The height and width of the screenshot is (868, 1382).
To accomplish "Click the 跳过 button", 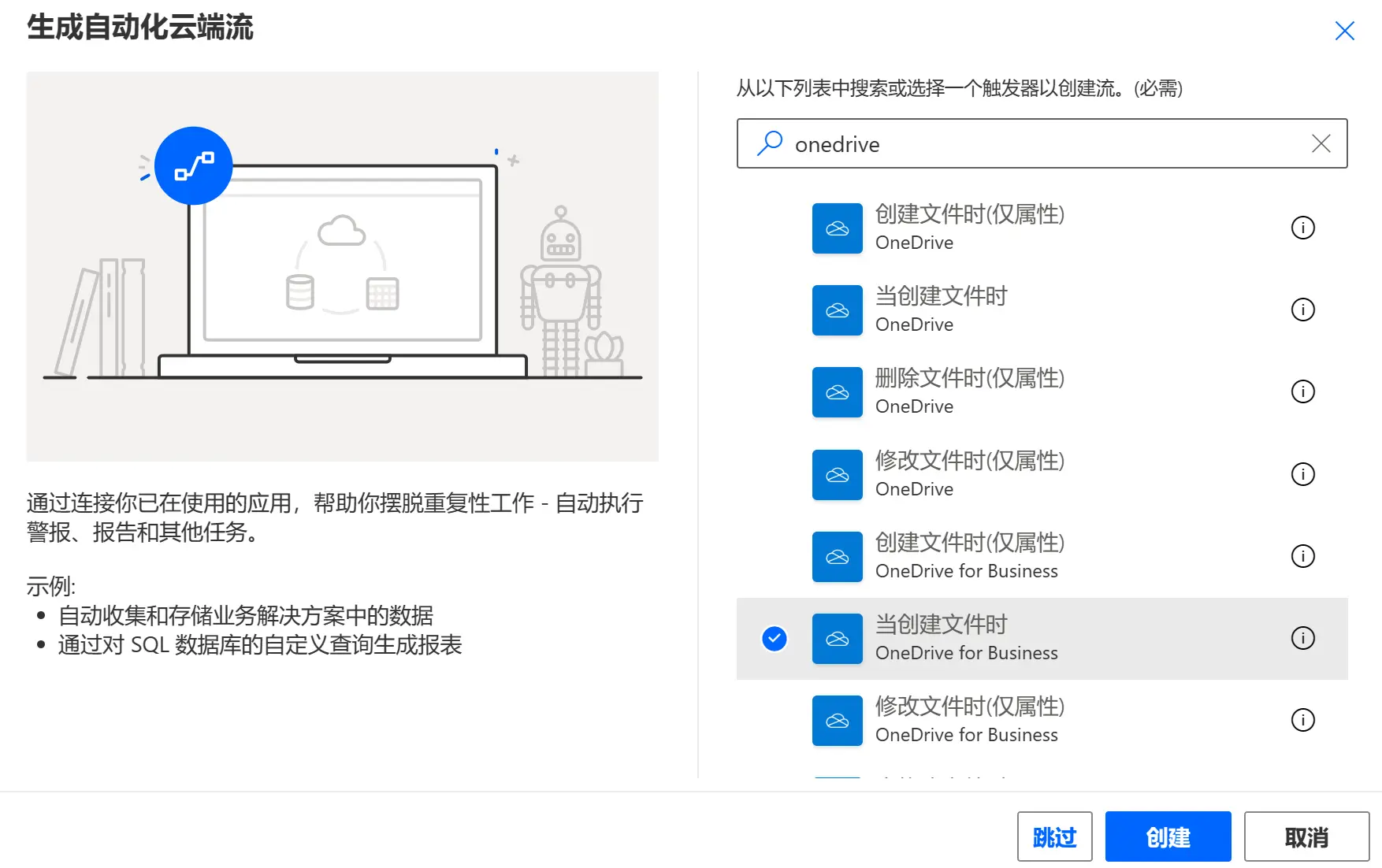I will point(1054,836).
